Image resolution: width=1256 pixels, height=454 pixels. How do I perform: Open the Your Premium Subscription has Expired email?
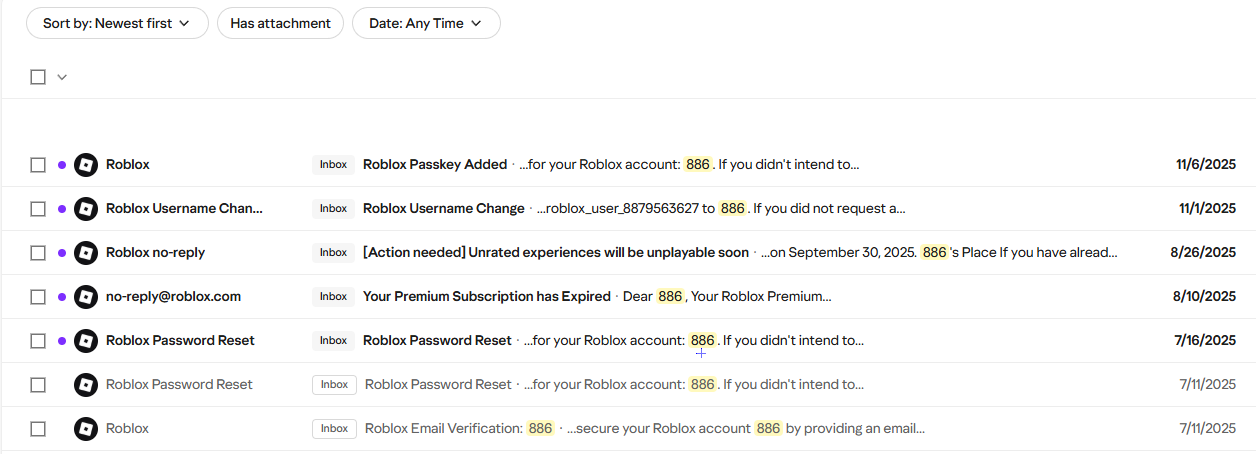pos(486,297)
